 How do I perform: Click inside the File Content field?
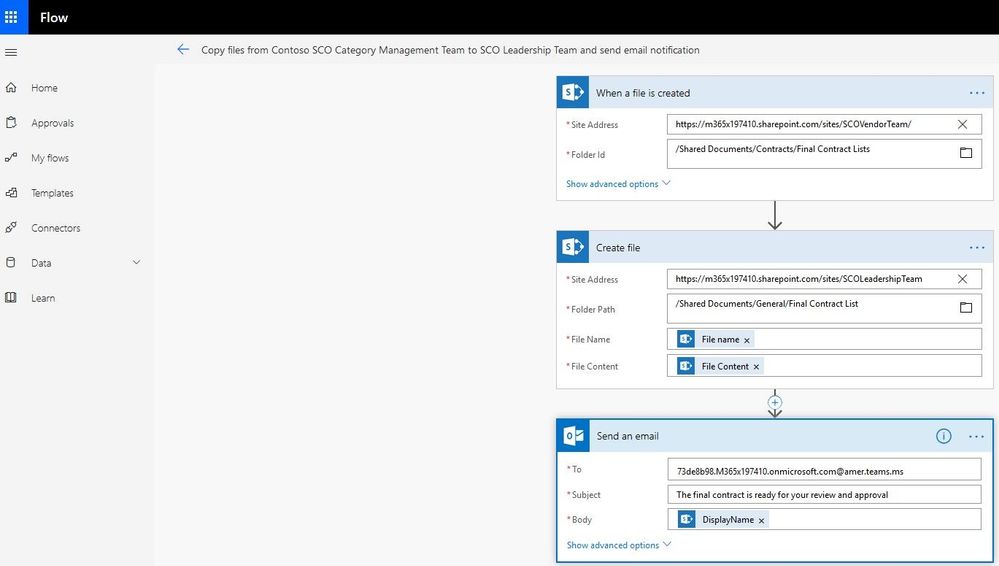point(824,366)
